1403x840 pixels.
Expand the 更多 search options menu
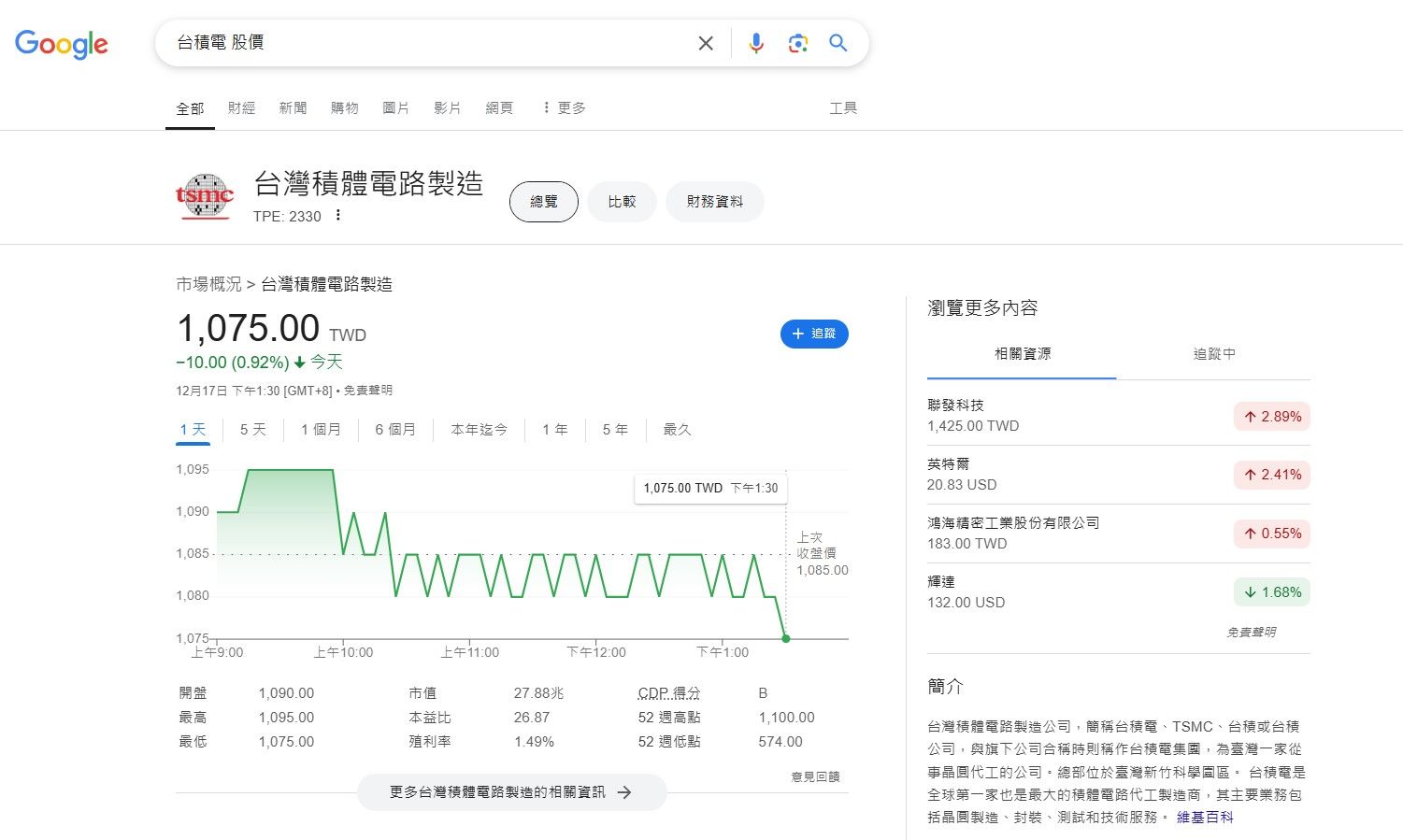(x=564, y=108)
